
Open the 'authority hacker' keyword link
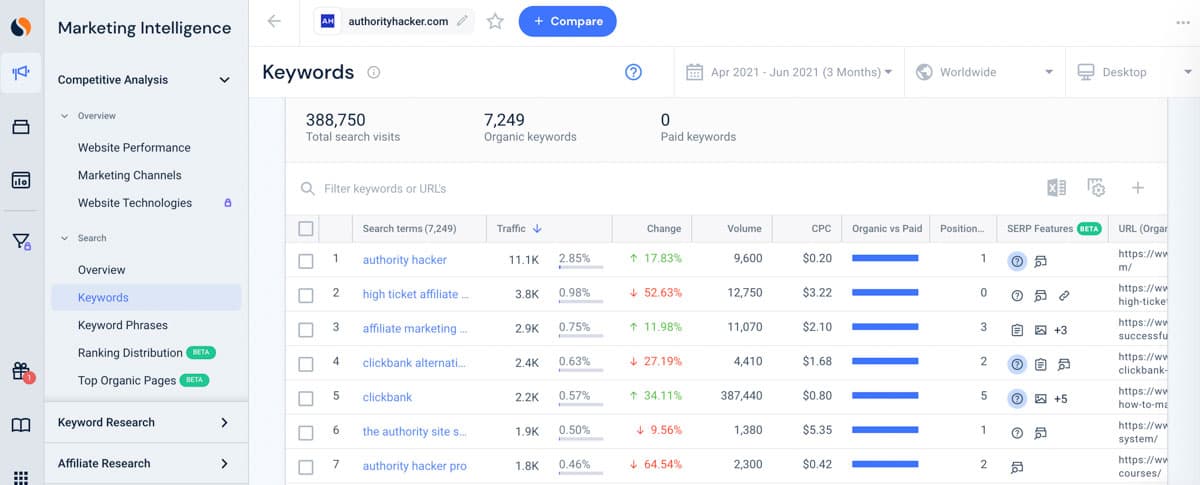[404, 260]
